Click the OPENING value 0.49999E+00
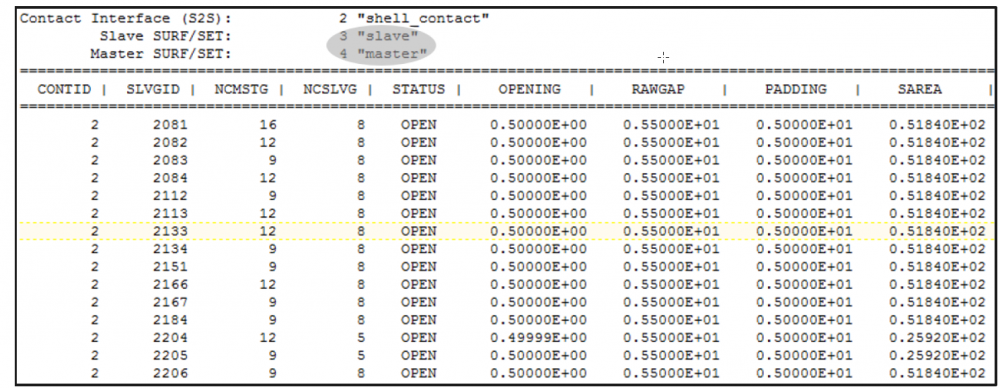 click(x=538, y=337)
